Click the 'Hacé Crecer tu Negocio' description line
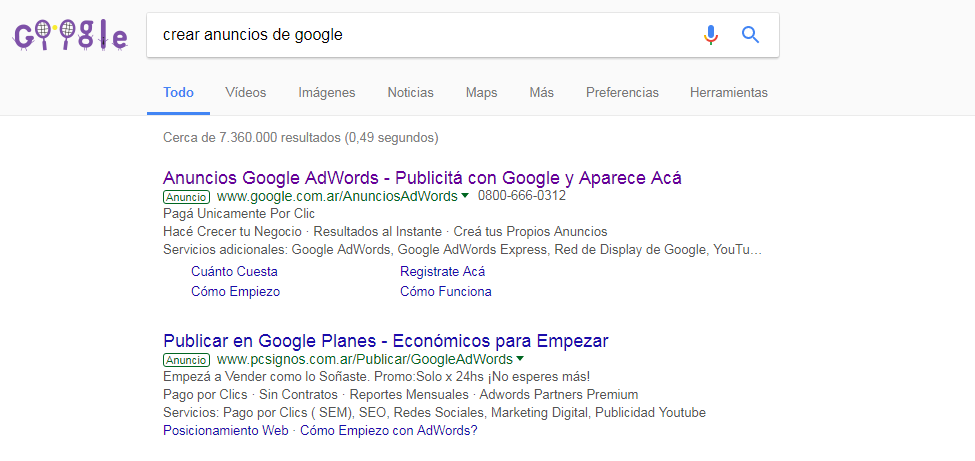Screen dimensions: 975x461 tap(385, 232)
